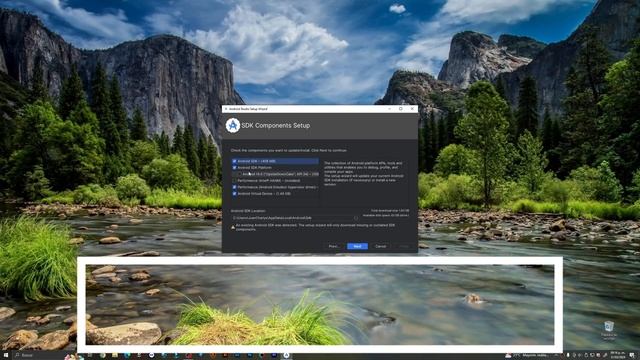Browse for SDK location folder icon
This screenshot has height=360, width=640.
[x=356, y=218]
